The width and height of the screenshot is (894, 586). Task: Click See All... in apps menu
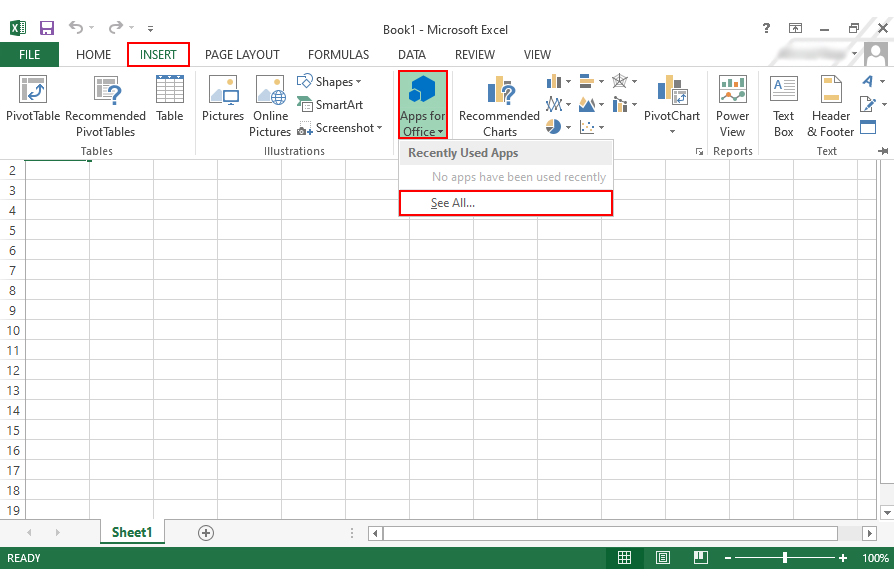tap(506, 203)
